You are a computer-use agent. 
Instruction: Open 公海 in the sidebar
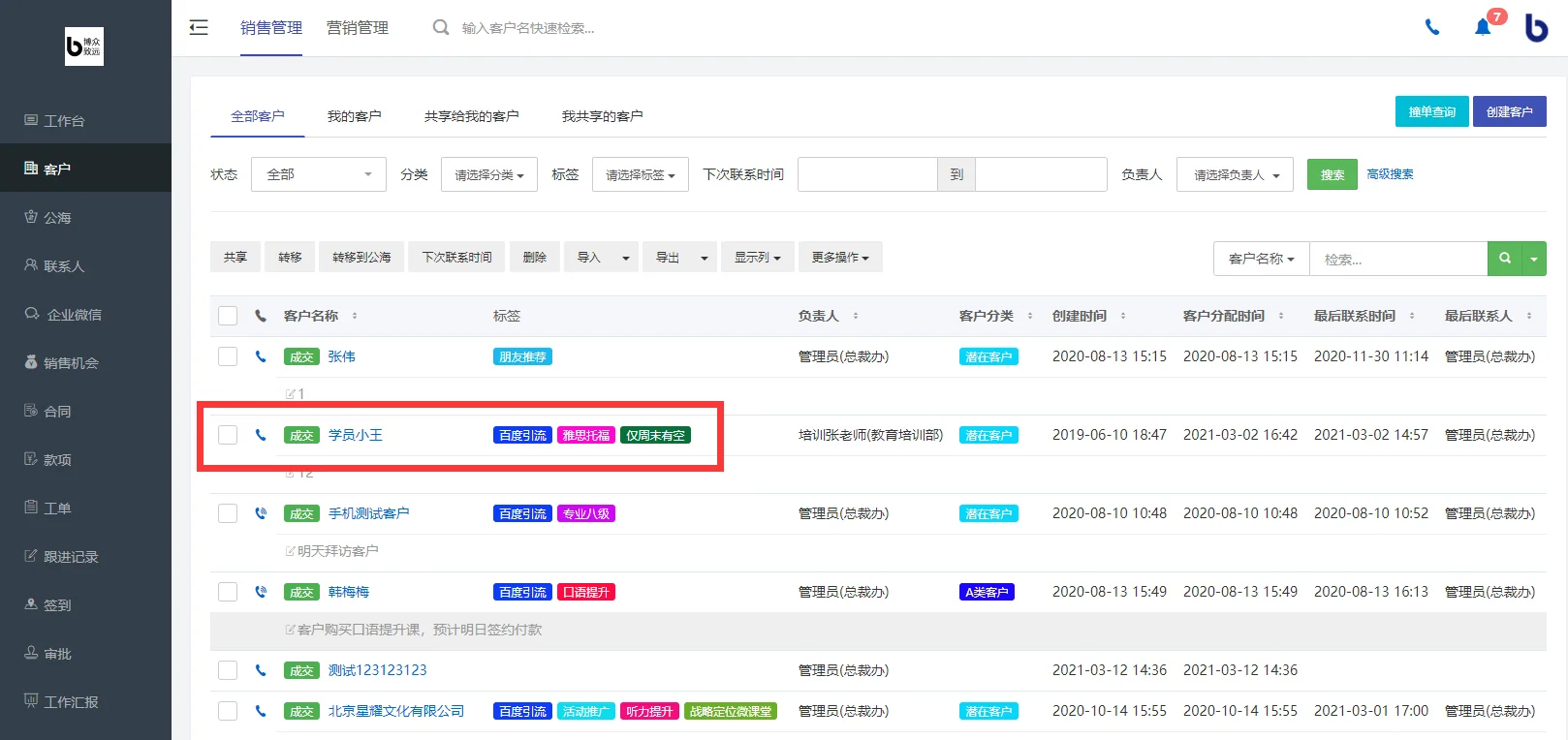[x=85, y=217]
